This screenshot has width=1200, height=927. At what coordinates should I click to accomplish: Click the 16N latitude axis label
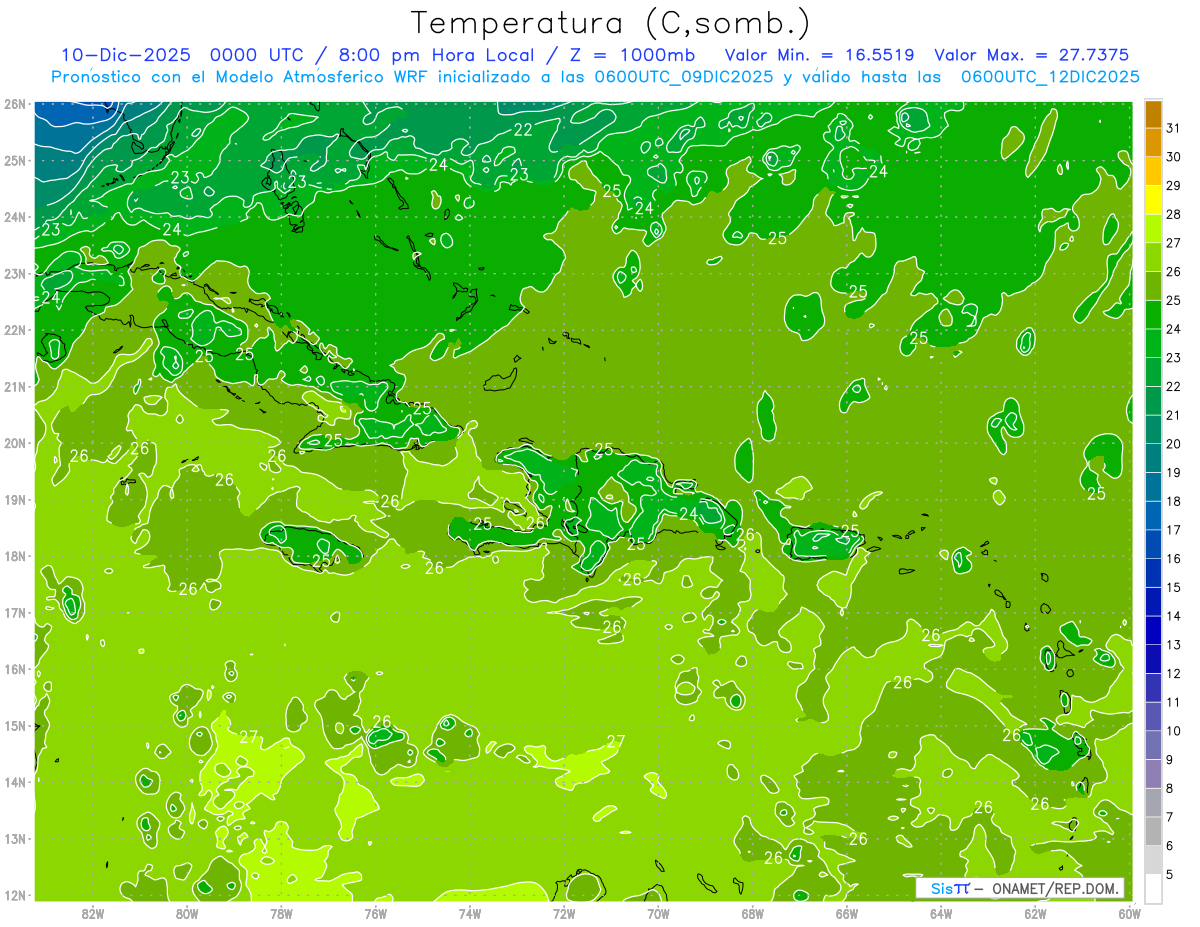coord(14,669)
